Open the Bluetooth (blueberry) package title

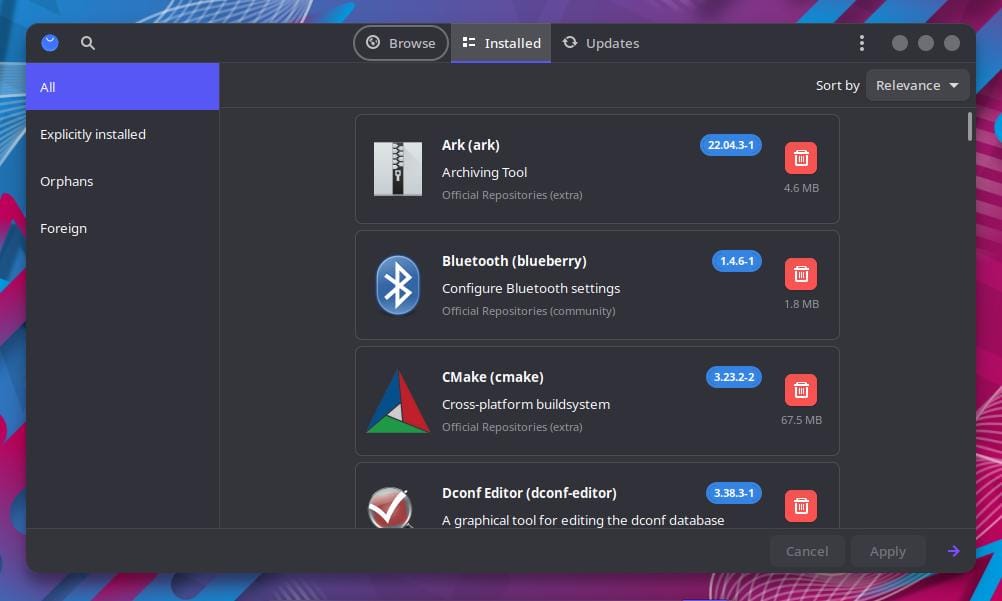coord(514,261)
